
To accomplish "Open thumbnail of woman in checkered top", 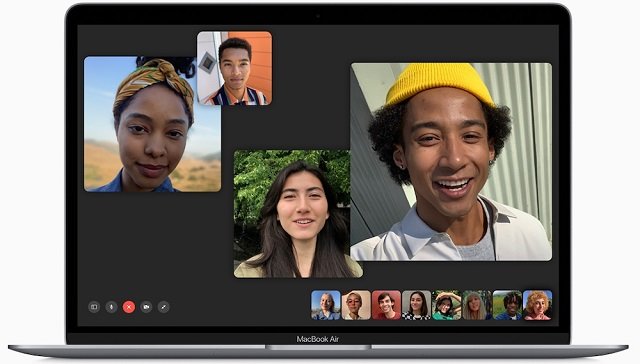I will pyautogui.click(x=416, y=305).
